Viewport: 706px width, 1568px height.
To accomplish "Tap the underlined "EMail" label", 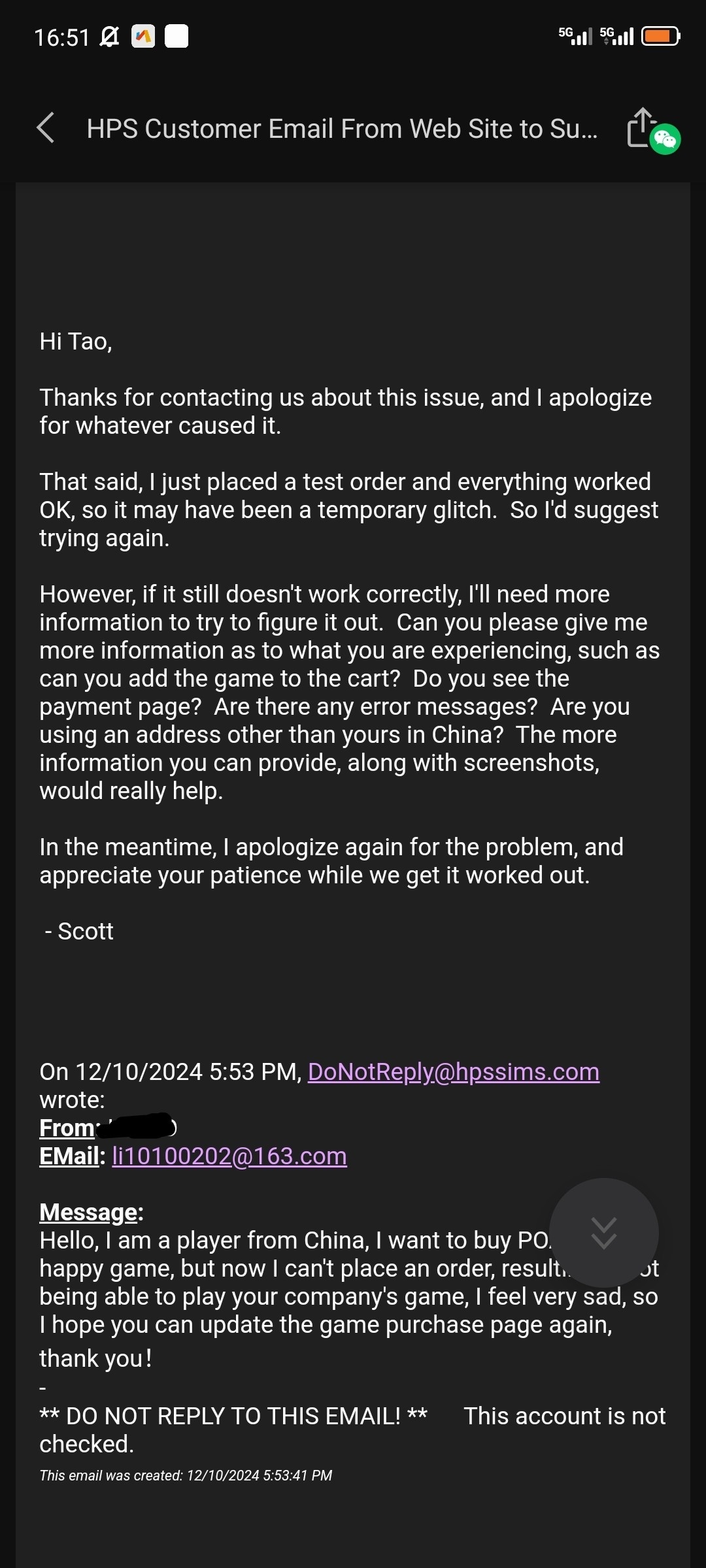I will (x=69, y=1156).
